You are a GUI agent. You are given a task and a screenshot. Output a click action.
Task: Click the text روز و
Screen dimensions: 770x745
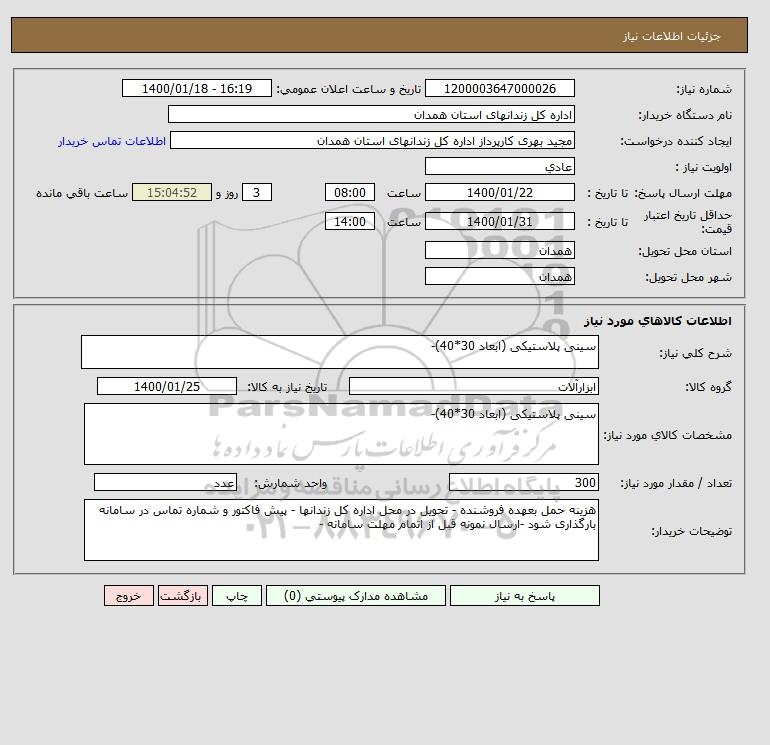pyautogui.click(x=227, y=193)
